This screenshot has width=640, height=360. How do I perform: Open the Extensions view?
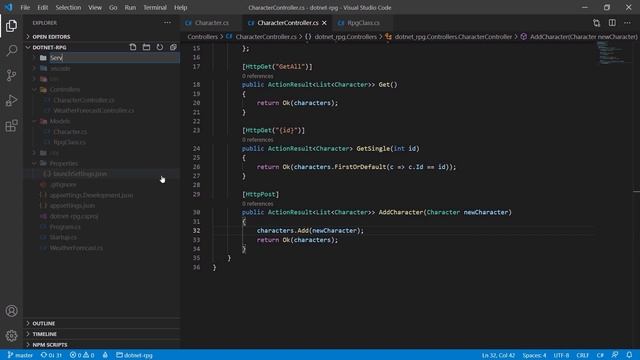click(x=11, y=126)
